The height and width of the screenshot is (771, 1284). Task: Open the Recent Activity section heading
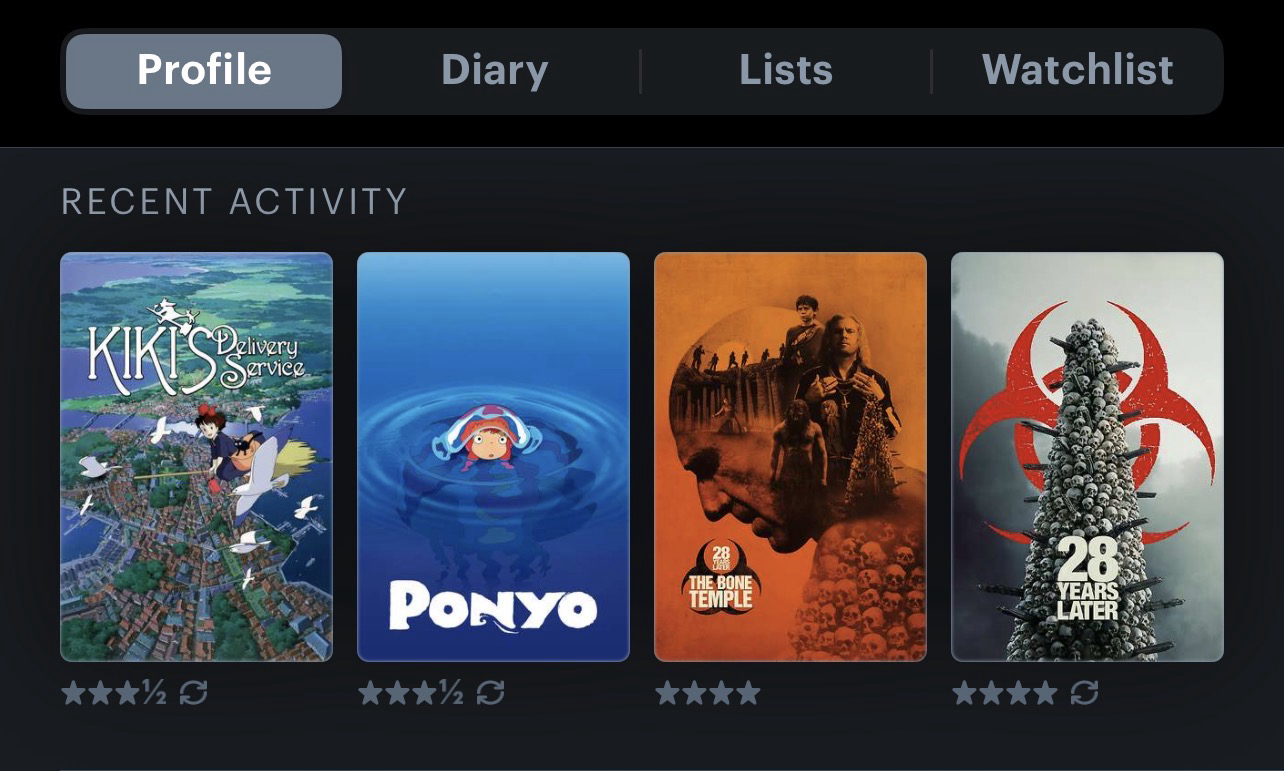pos(234,201)
